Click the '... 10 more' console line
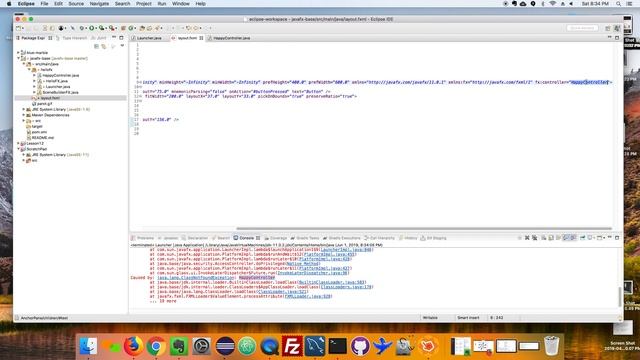 click(x=163, y=301)
